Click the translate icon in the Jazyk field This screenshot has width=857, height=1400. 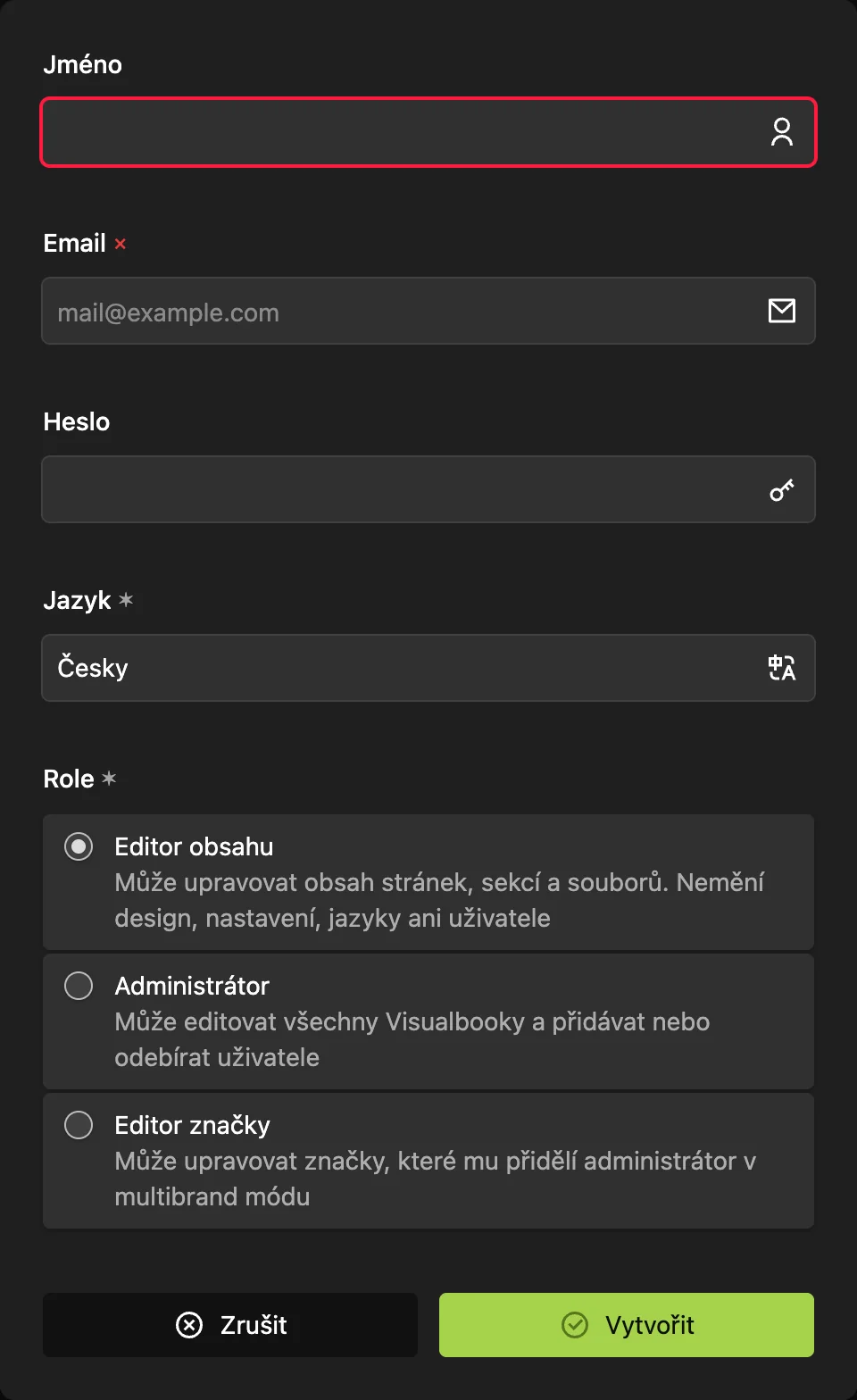782,668
